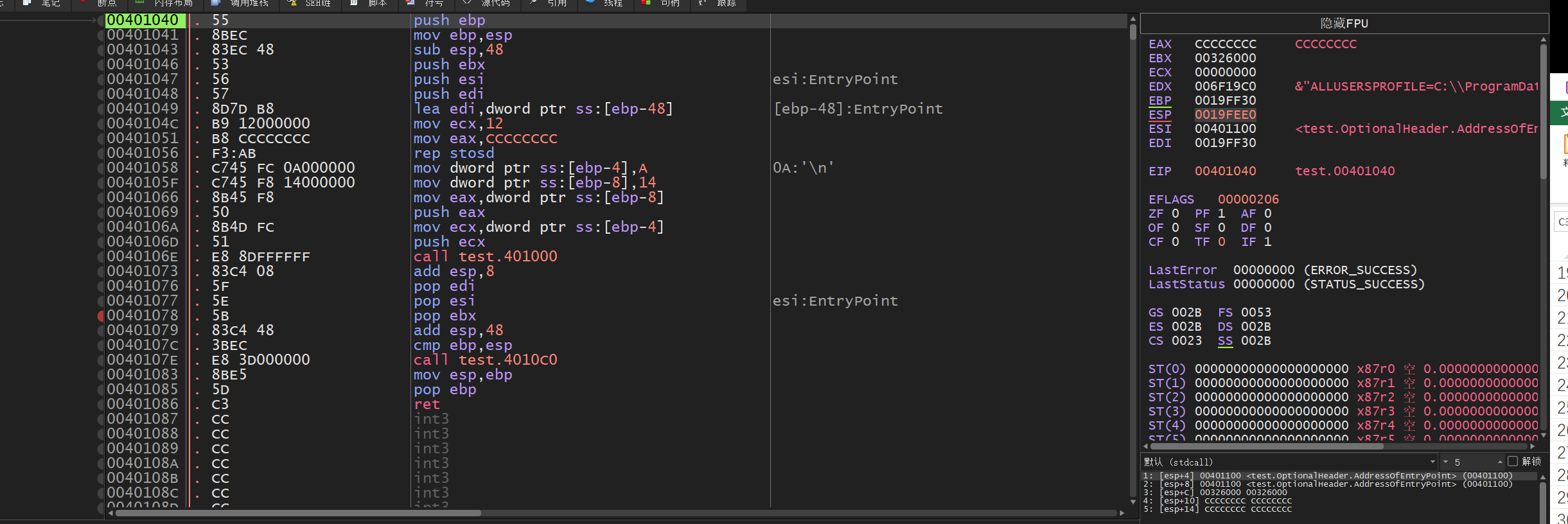Select the ST(0) FPU register row
Screen dimensions: 1568x524
(x=1343, y=369)
